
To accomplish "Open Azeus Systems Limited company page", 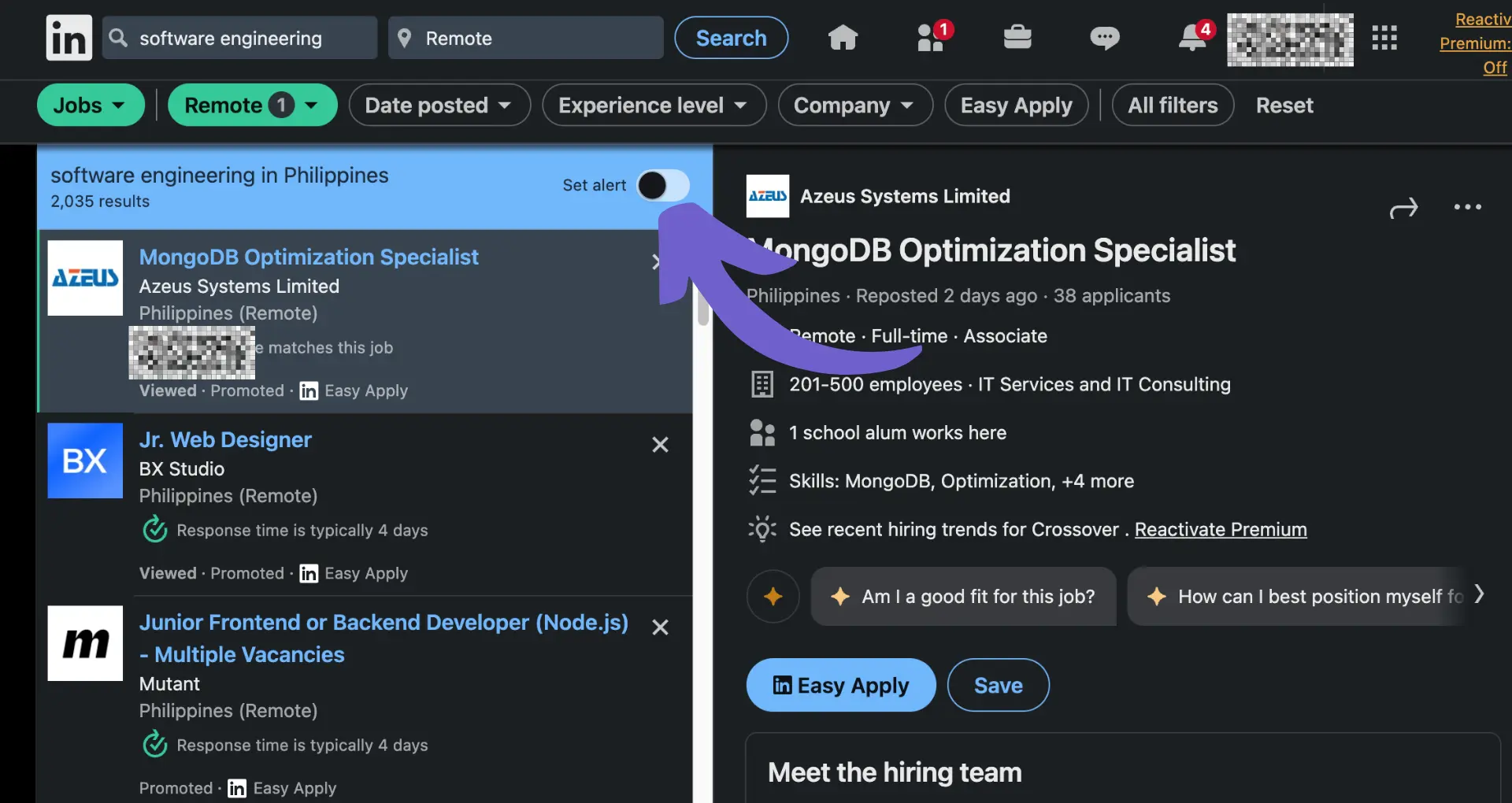I will 905,196.
